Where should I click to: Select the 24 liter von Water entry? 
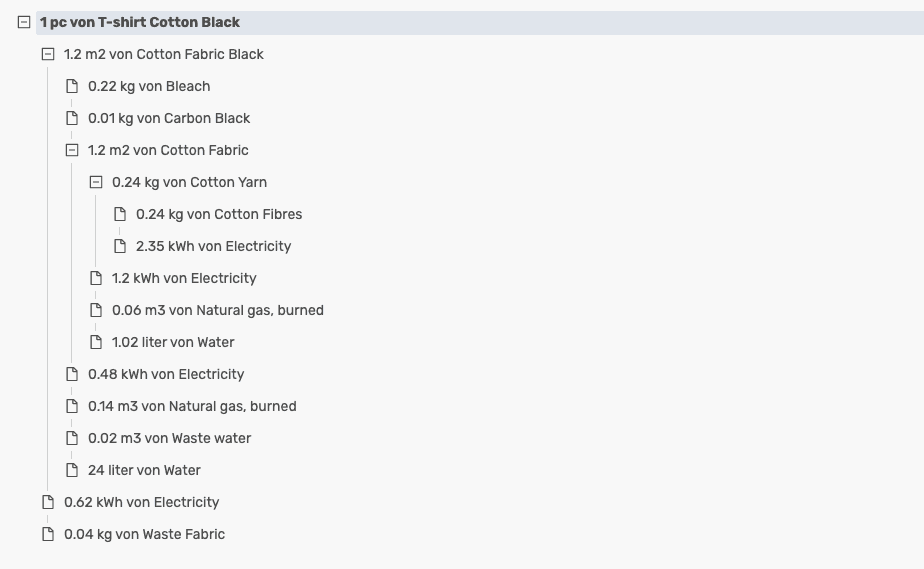click(144, 470)
